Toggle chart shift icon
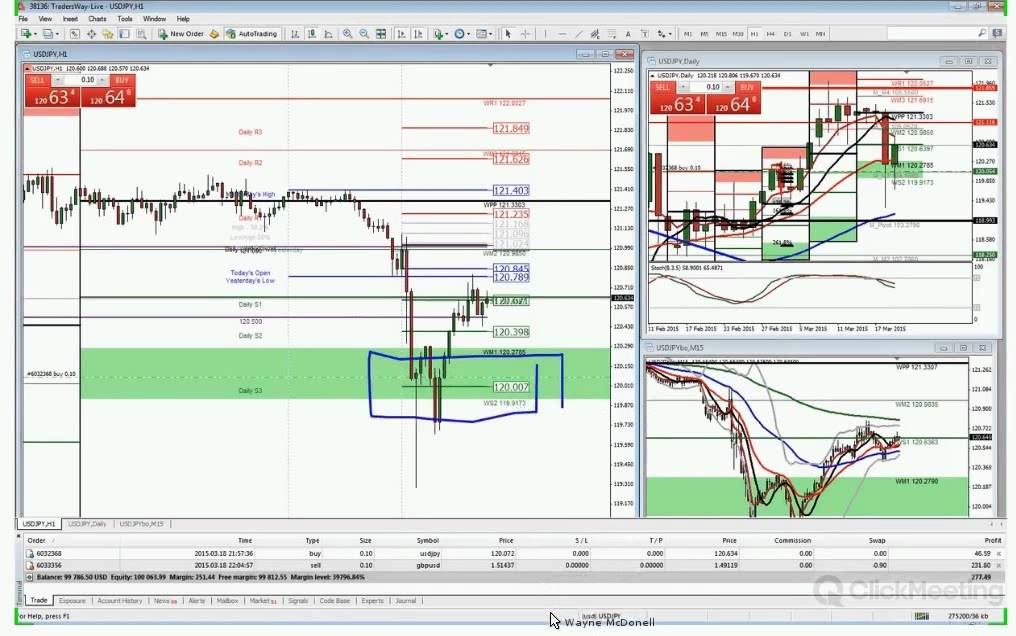The image size is (1016, 636). coord(418,34)
